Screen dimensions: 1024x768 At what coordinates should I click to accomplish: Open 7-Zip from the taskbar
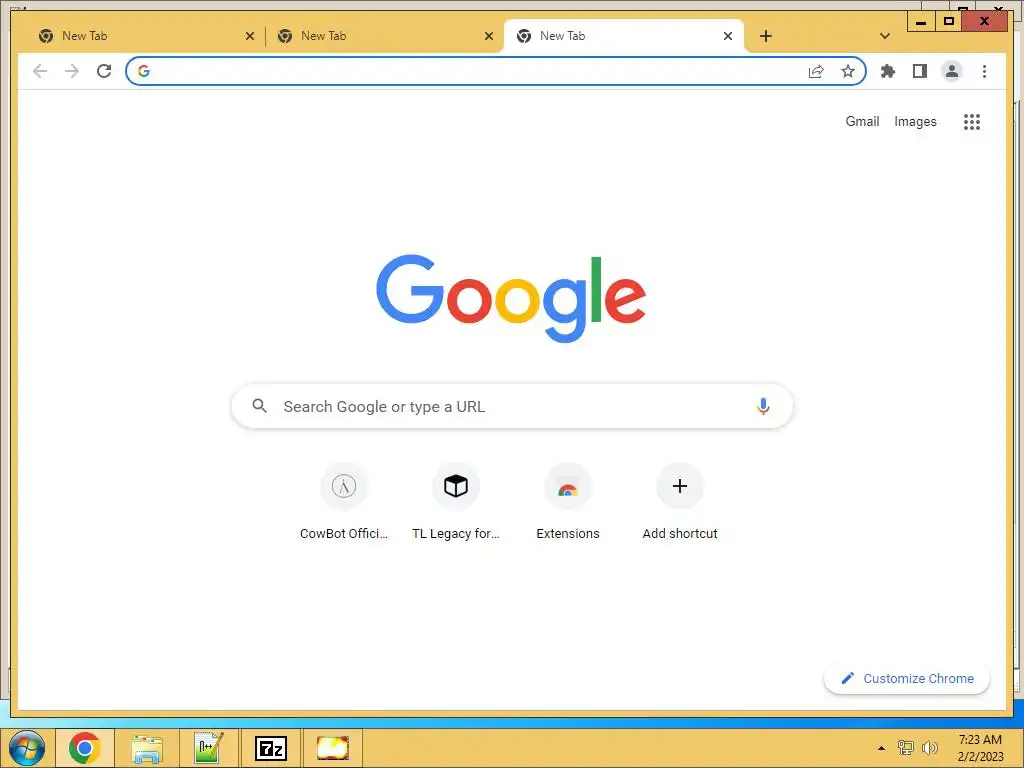coord(270,748)
